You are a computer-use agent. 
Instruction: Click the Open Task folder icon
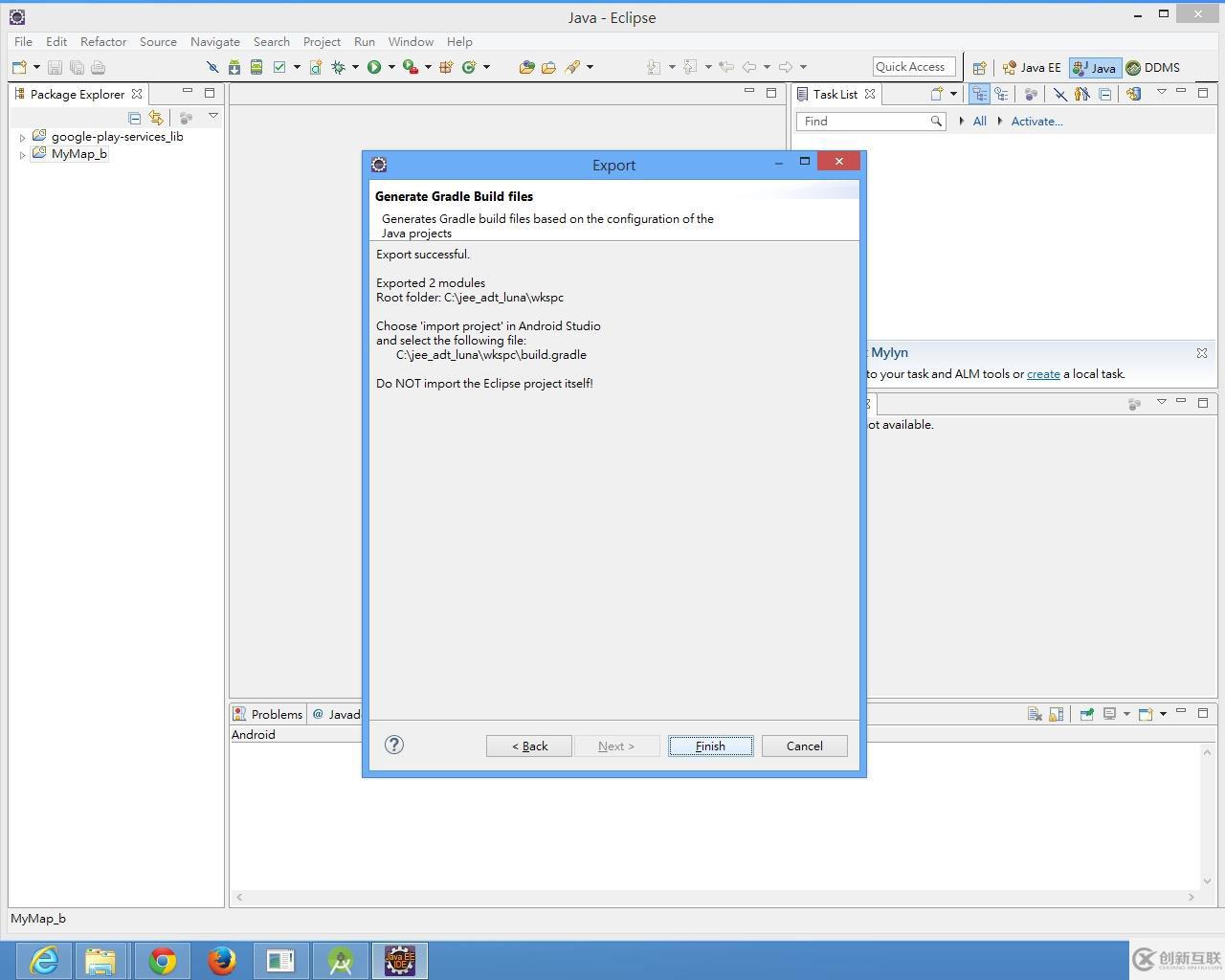tap(548, 67)
